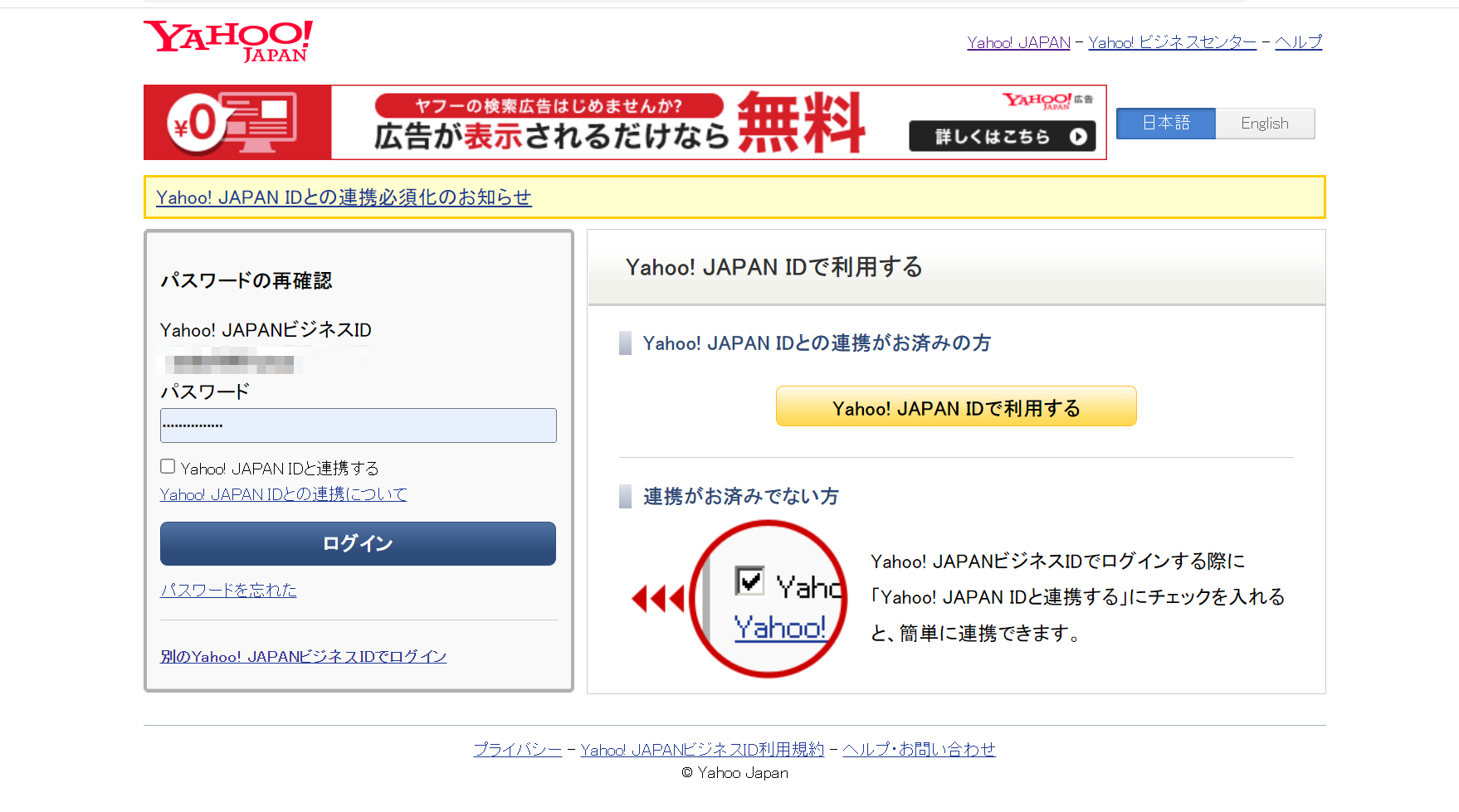This screenshot has height=812, width=1459.
Task: Click the 無料 search advertising banner
Action: (625, 122)
